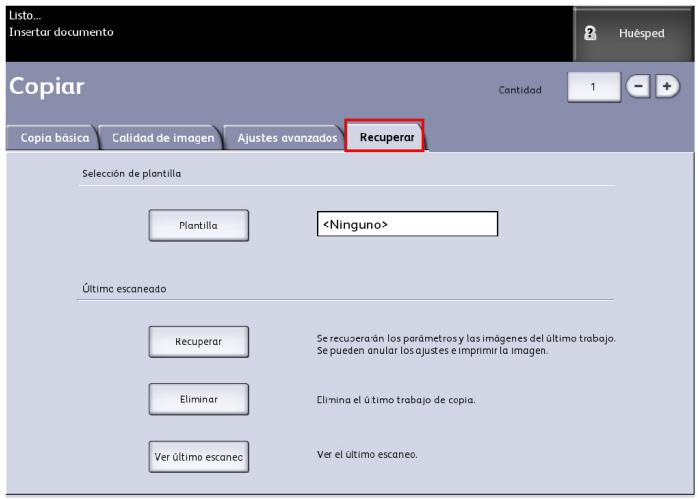Click the 'Selección de plantilla' heading
The width and height of the screenshot is (698, 499).
(x=131, y=174)
